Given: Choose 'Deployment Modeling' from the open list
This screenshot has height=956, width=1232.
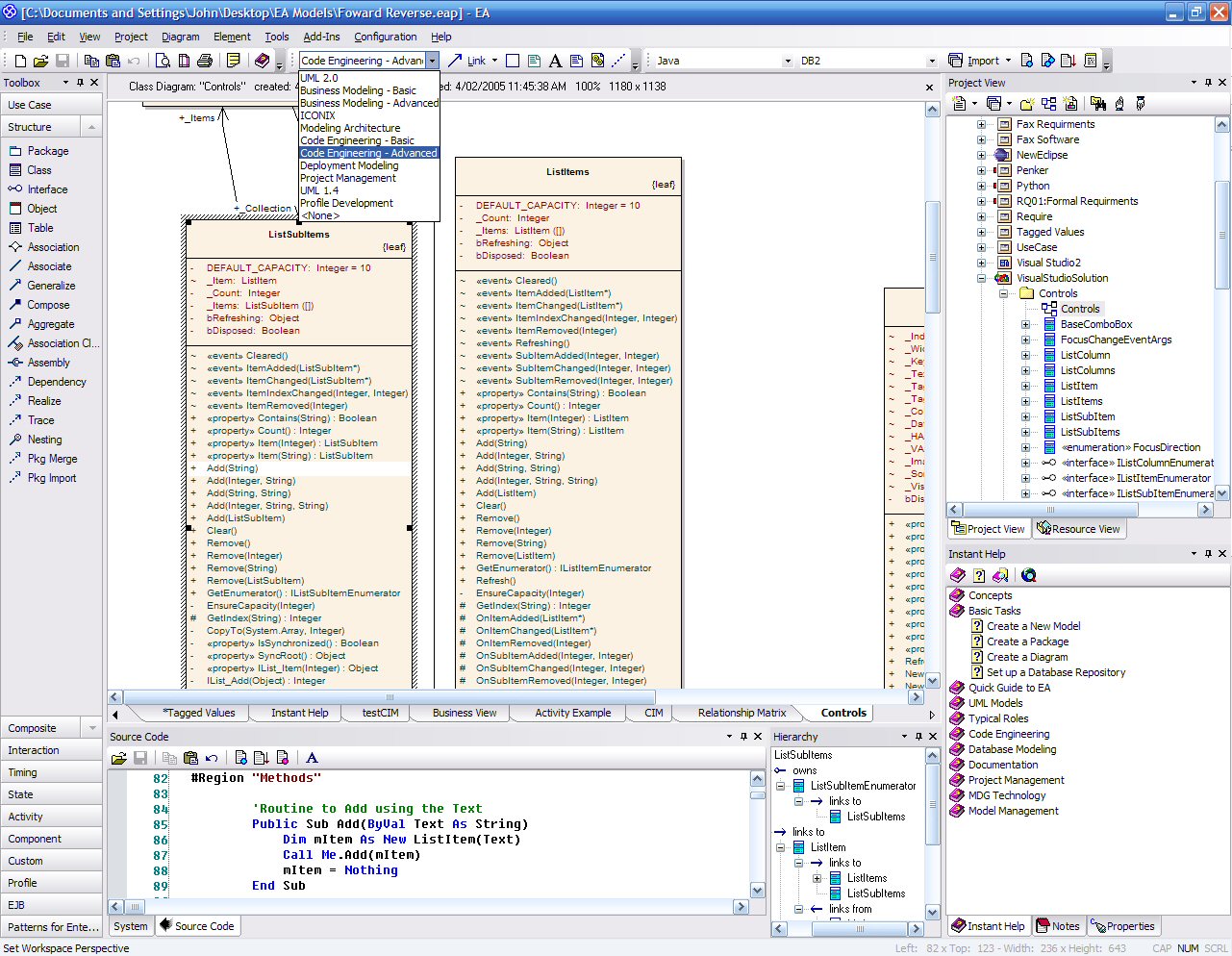Looking at the screenshot, I should point(348,165).
